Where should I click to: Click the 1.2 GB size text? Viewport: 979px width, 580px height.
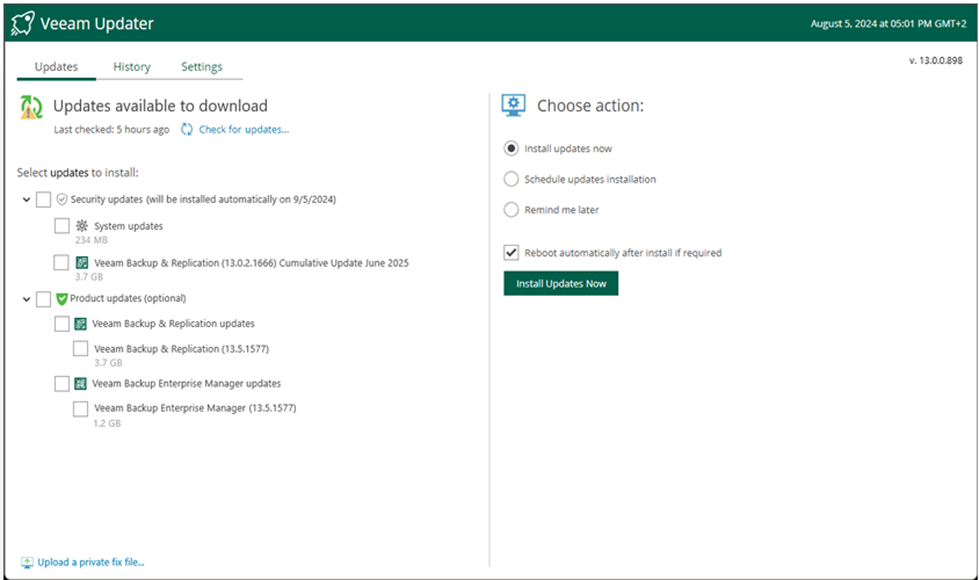tap(107, 423)
